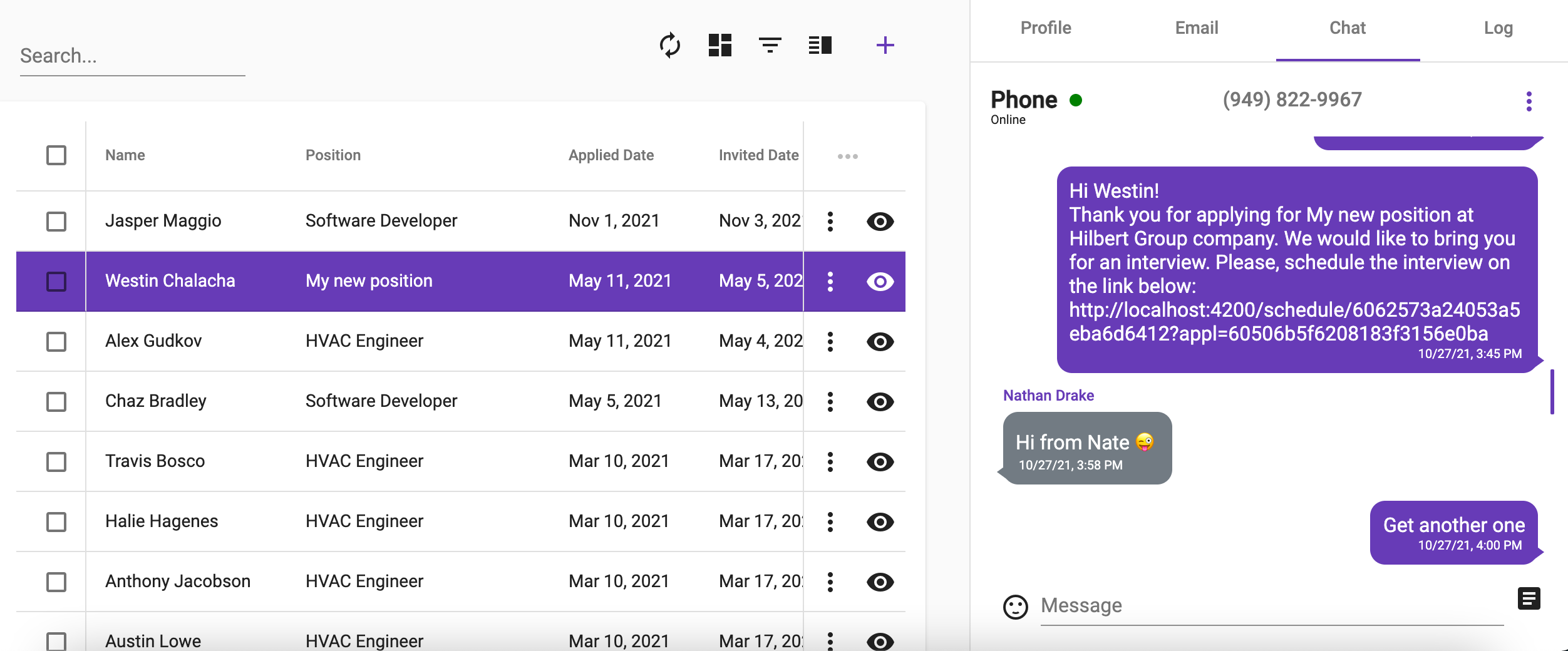This screenshot has height=651, width=1568.
Task: Open the Email tab
Action: coord(1196,28)
